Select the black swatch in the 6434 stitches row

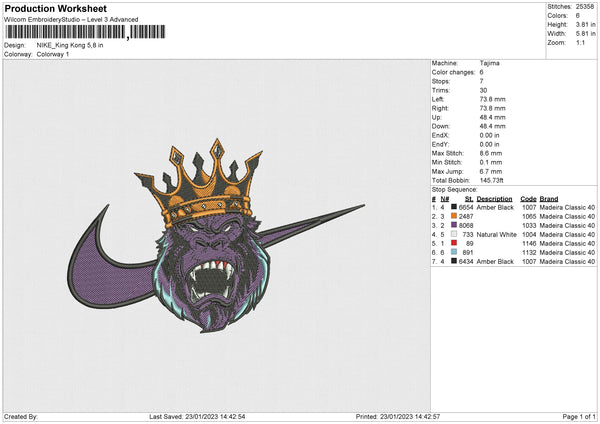tap(454, 261)
